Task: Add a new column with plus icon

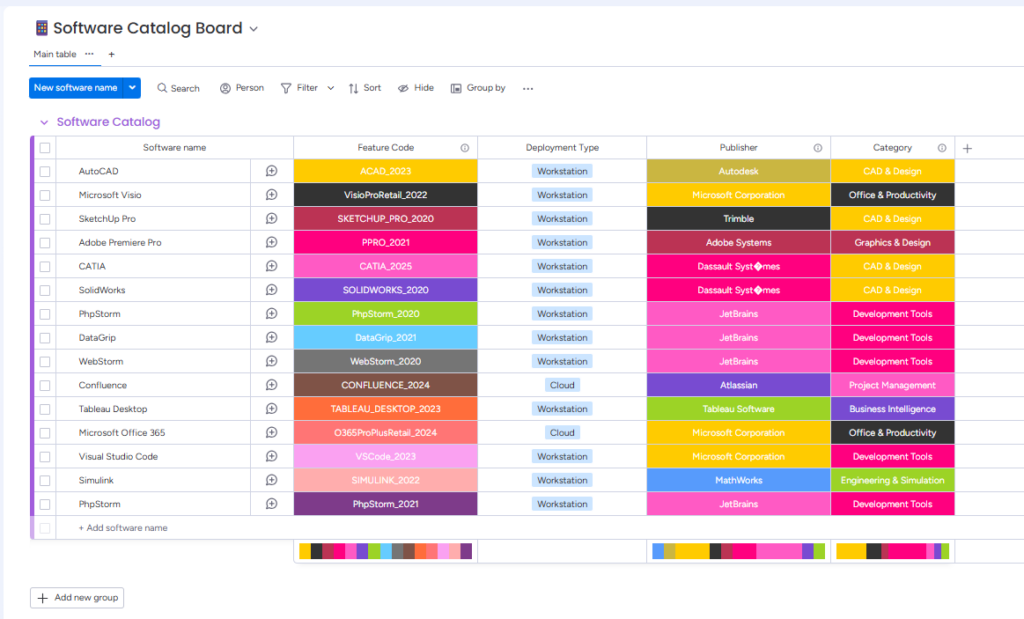Action: coord(967,148)
